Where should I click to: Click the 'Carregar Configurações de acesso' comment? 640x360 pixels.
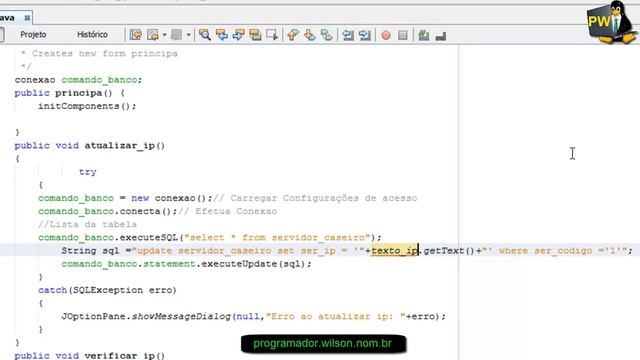(x=324, y=198)
